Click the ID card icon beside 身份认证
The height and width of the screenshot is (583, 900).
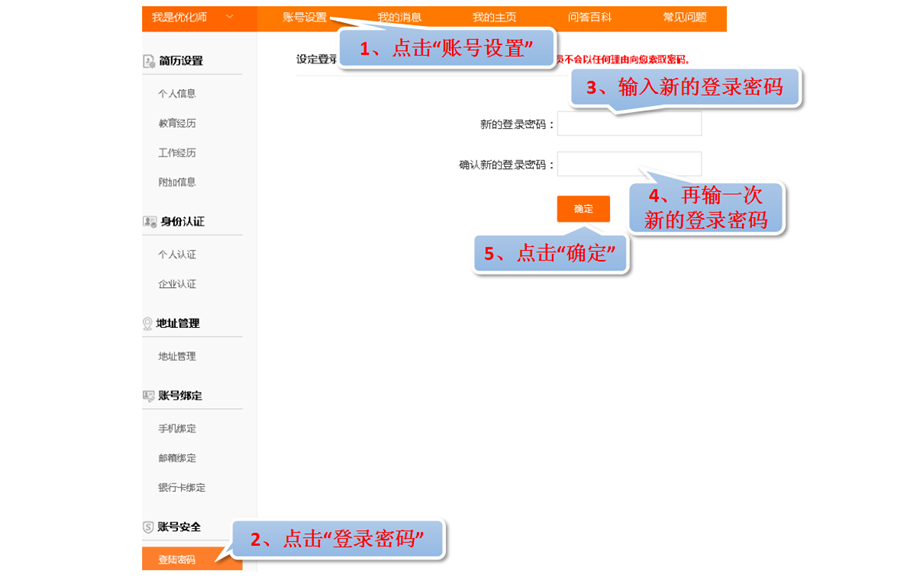pyautogui.click(x=150, y=221)
